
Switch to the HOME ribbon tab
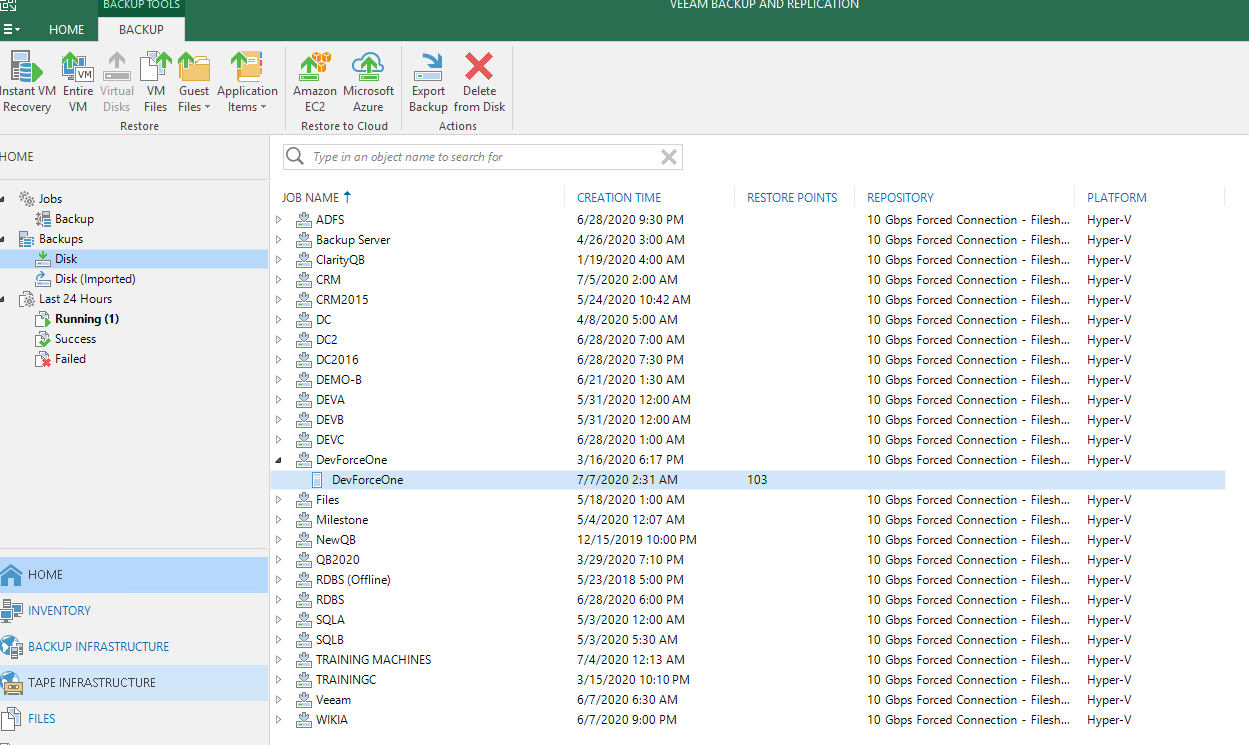(66, 29)
